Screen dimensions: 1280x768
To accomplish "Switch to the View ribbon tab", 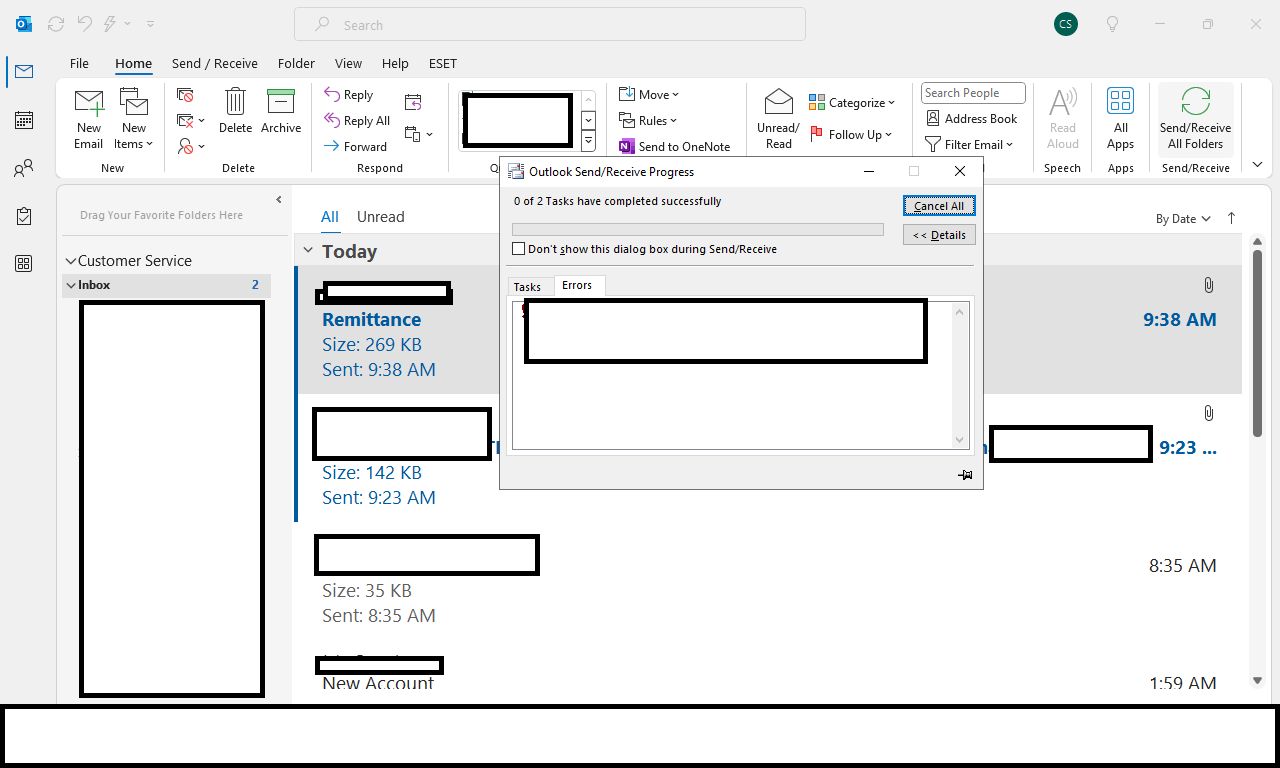I will (348, 63).
